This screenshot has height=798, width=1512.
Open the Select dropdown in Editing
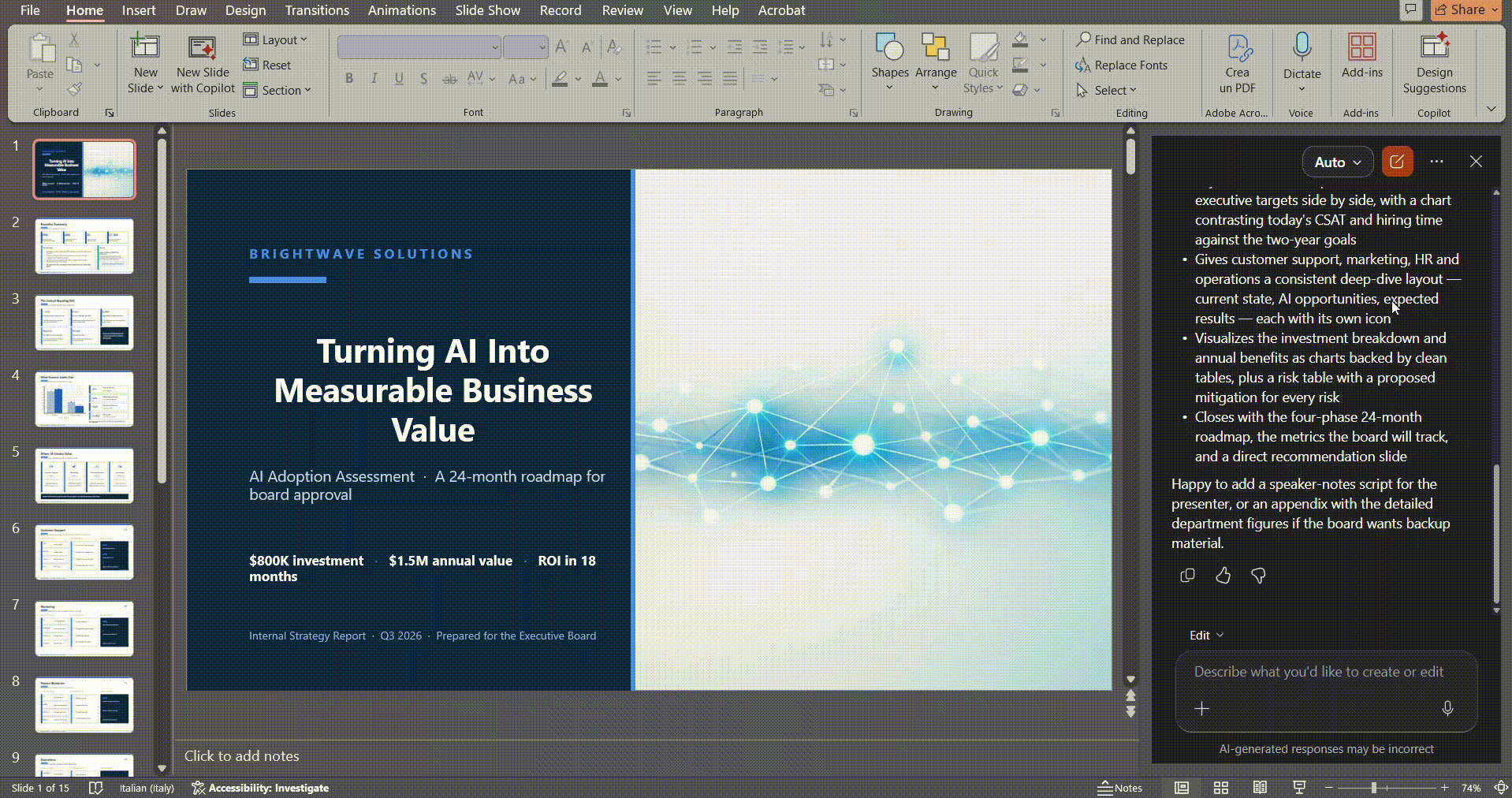[x=1106, y=90]
